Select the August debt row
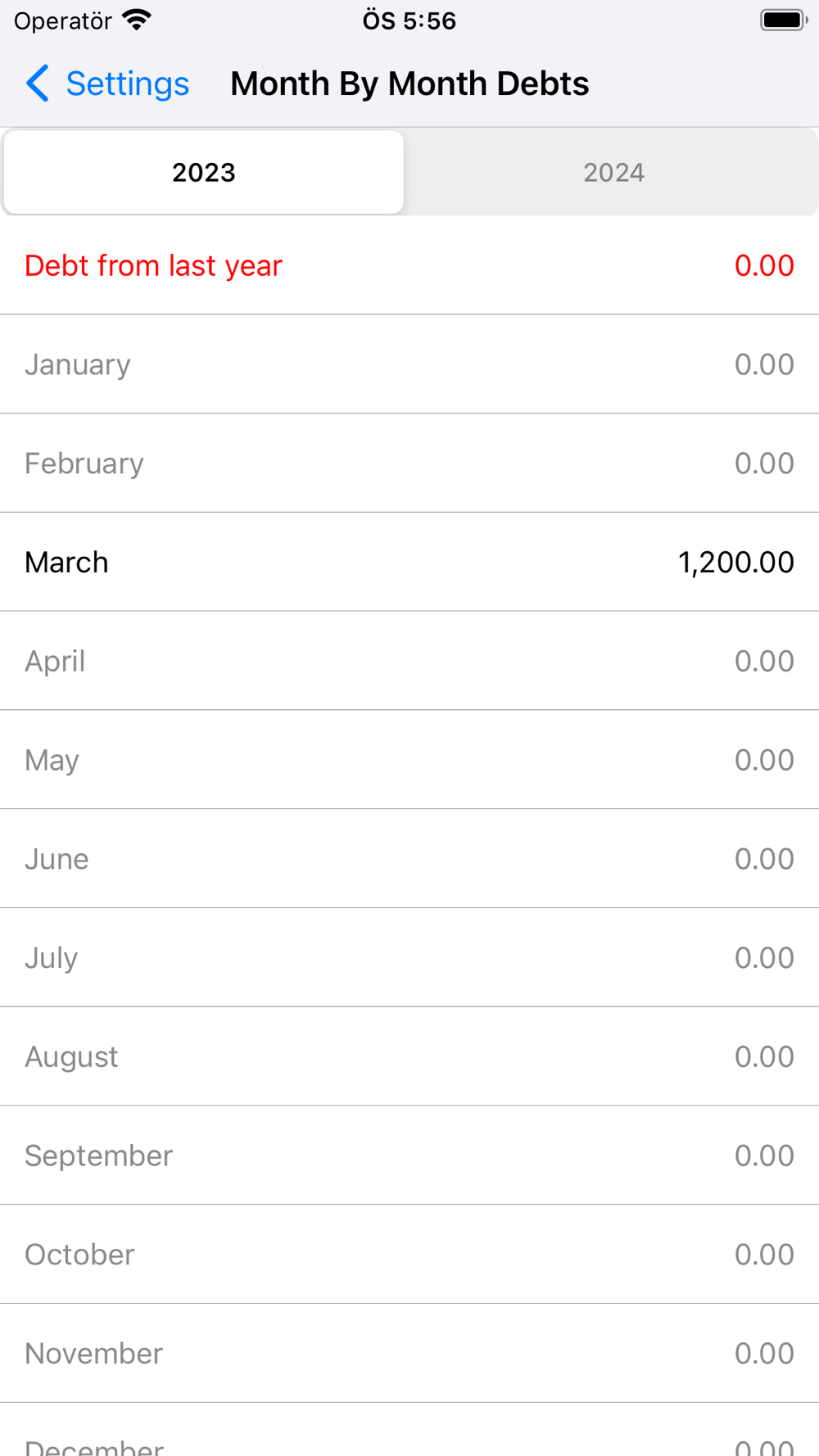 tap(409, 1056)
